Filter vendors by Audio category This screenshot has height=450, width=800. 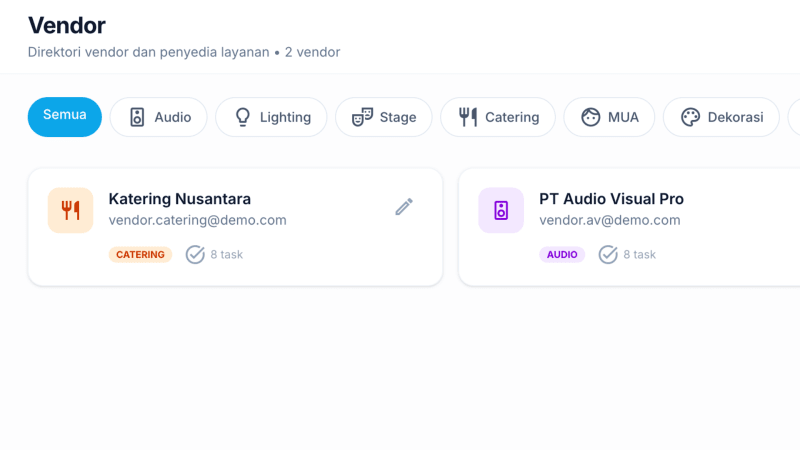[x=159, y=117]
